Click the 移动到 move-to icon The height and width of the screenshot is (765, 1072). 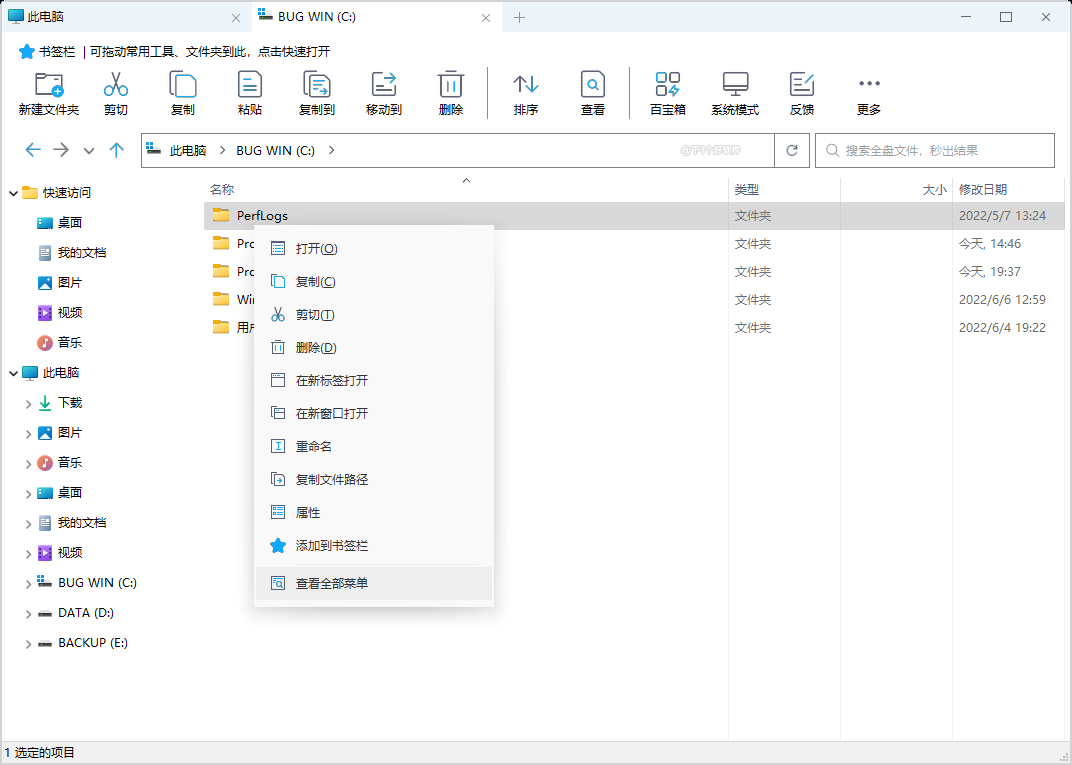point(383,92)
